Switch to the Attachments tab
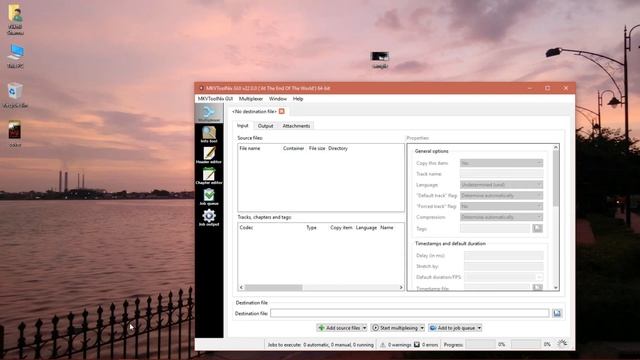Screen dimensions: 640x360 [296, 126]
